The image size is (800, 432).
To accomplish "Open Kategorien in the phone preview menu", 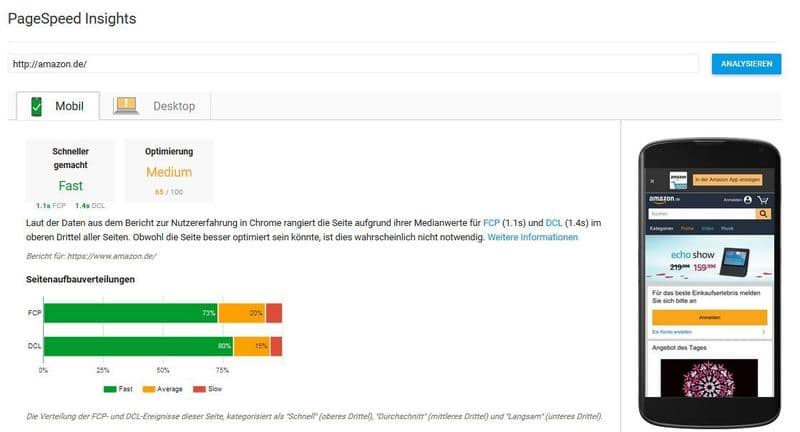I will pos(662,228).
